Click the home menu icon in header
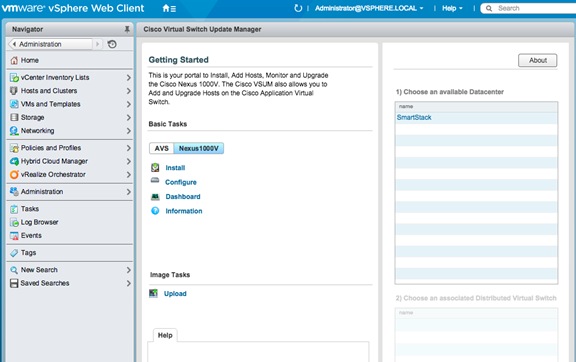The width and height of the screenshot is (576, 362). point(169,8)
